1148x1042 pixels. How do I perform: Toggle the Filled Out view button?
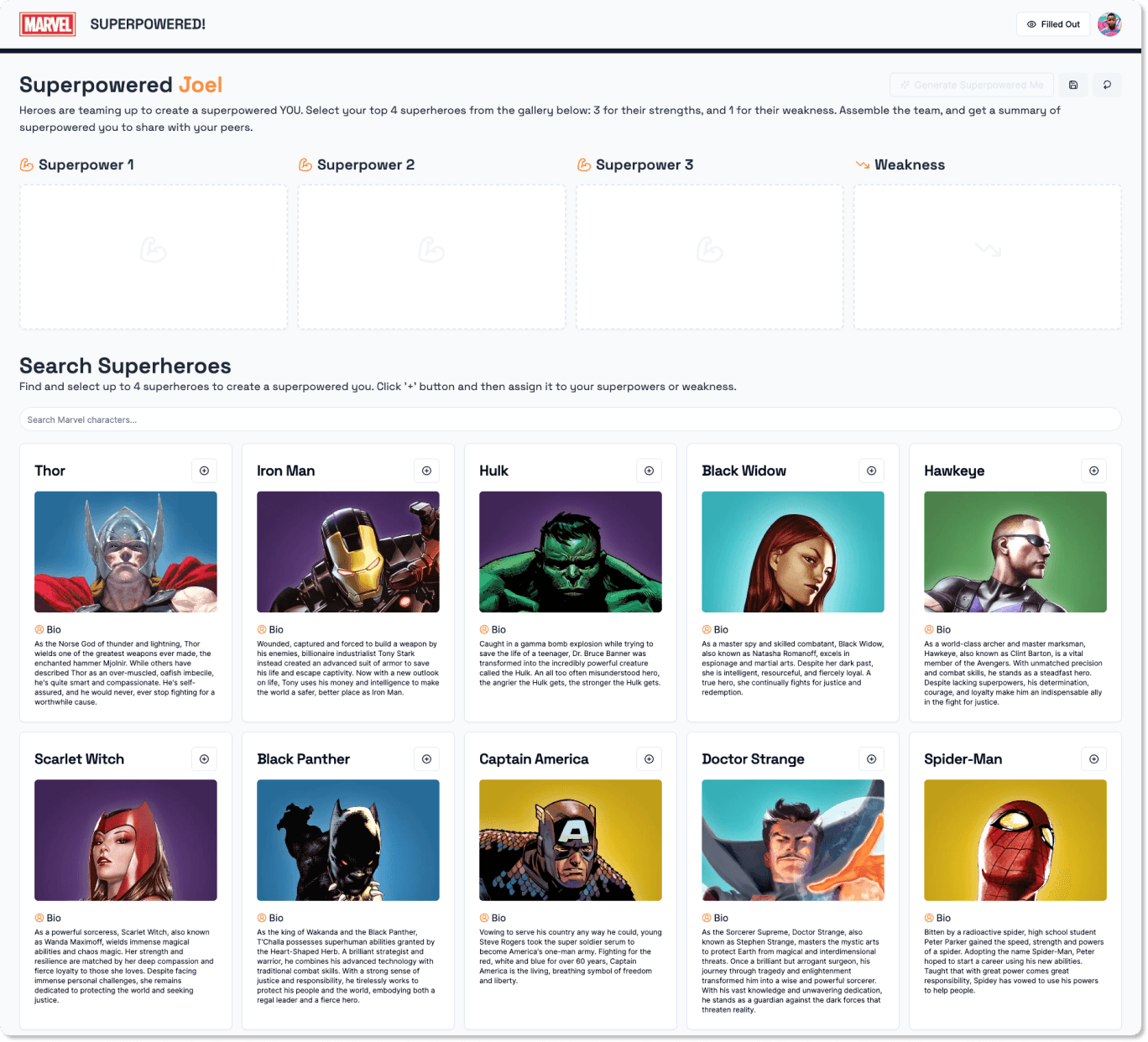tap(1053, 24)
